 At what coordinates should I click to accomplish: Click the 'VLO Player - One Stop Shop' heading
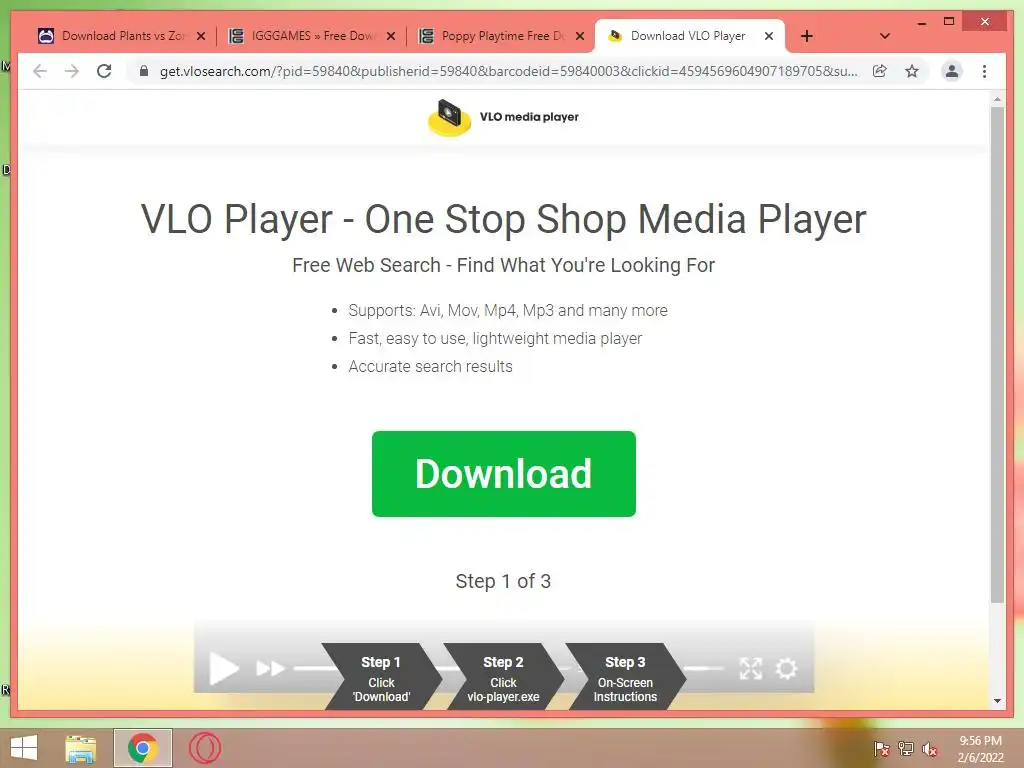tap(504, 219)
